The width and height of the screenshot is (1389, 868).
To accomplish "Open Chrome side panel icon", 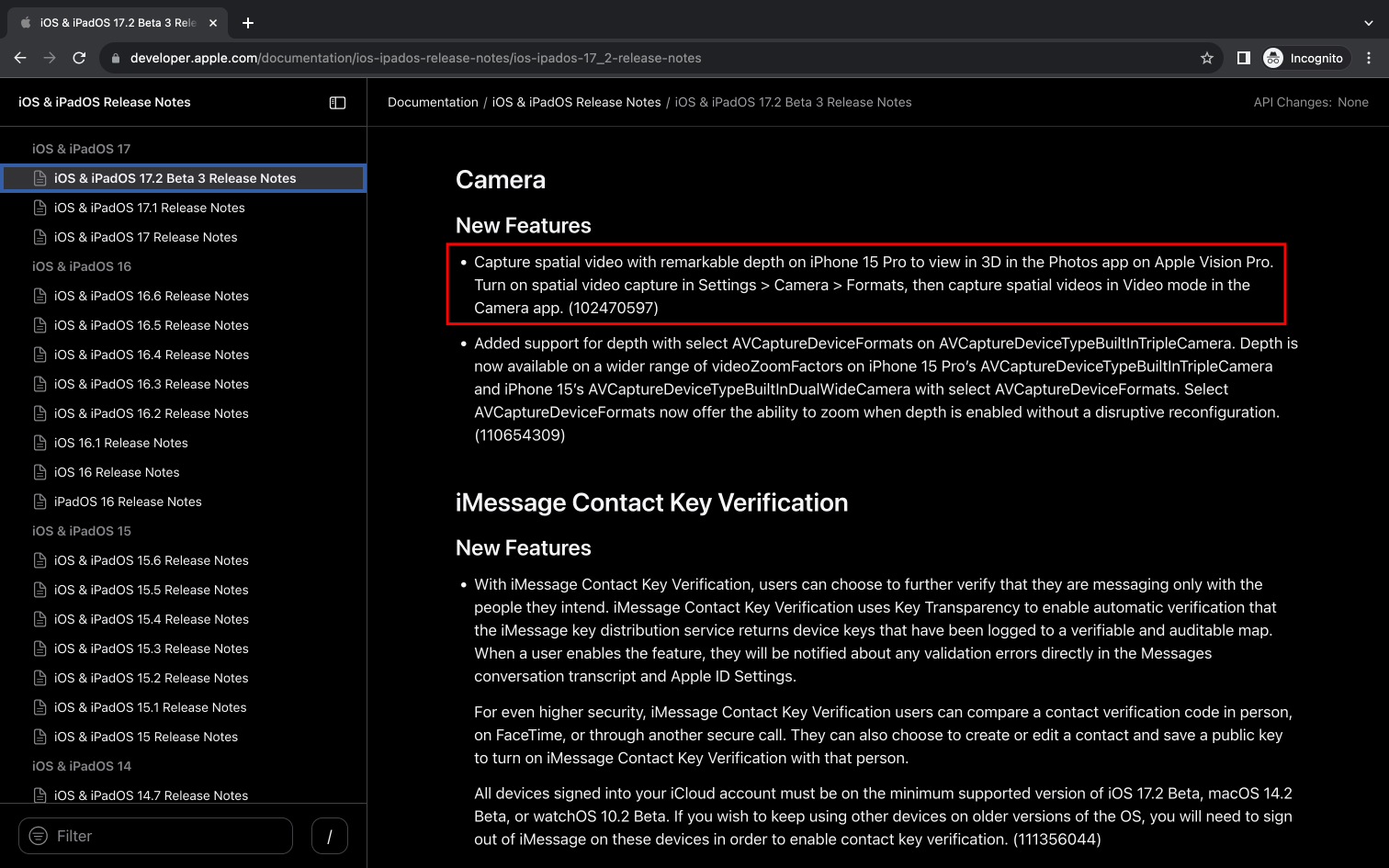I will click(1244, 58).
